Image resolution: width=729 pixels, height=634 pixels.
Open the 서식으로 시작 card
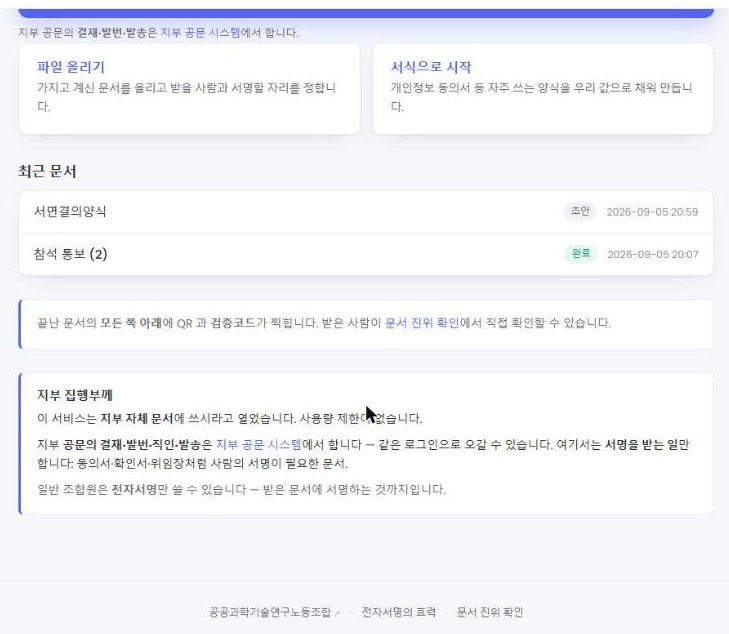tap(543, 89)
